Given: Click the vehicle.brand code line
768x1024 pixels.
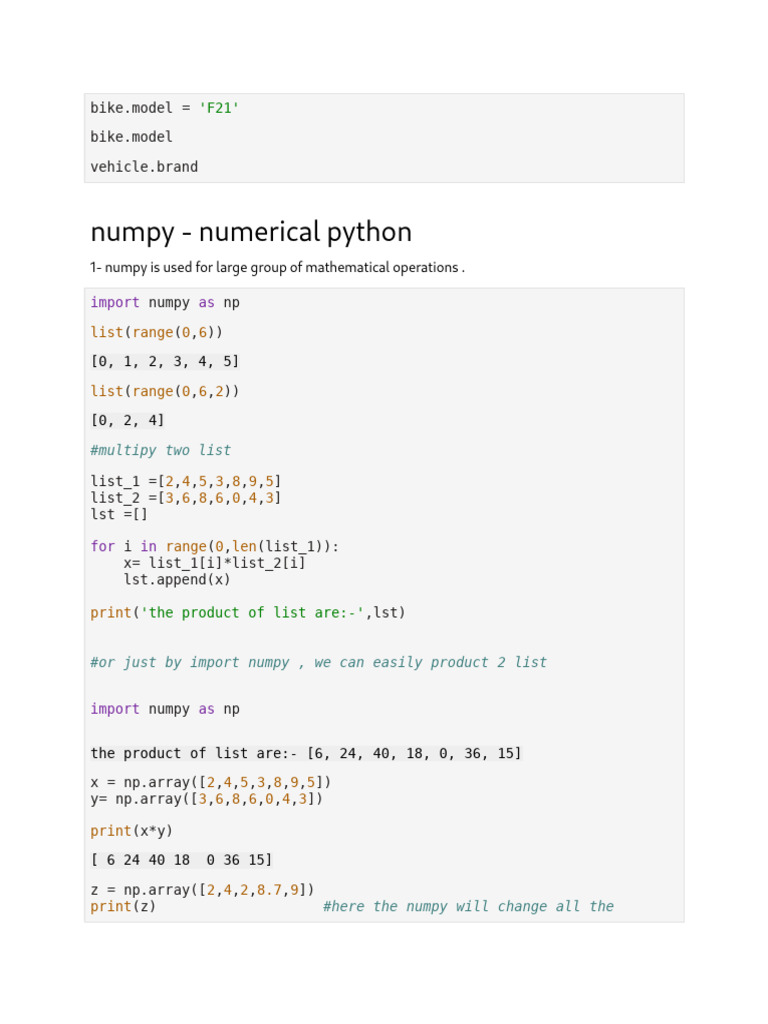Looking at the screenshot, I should click(144, 167).
